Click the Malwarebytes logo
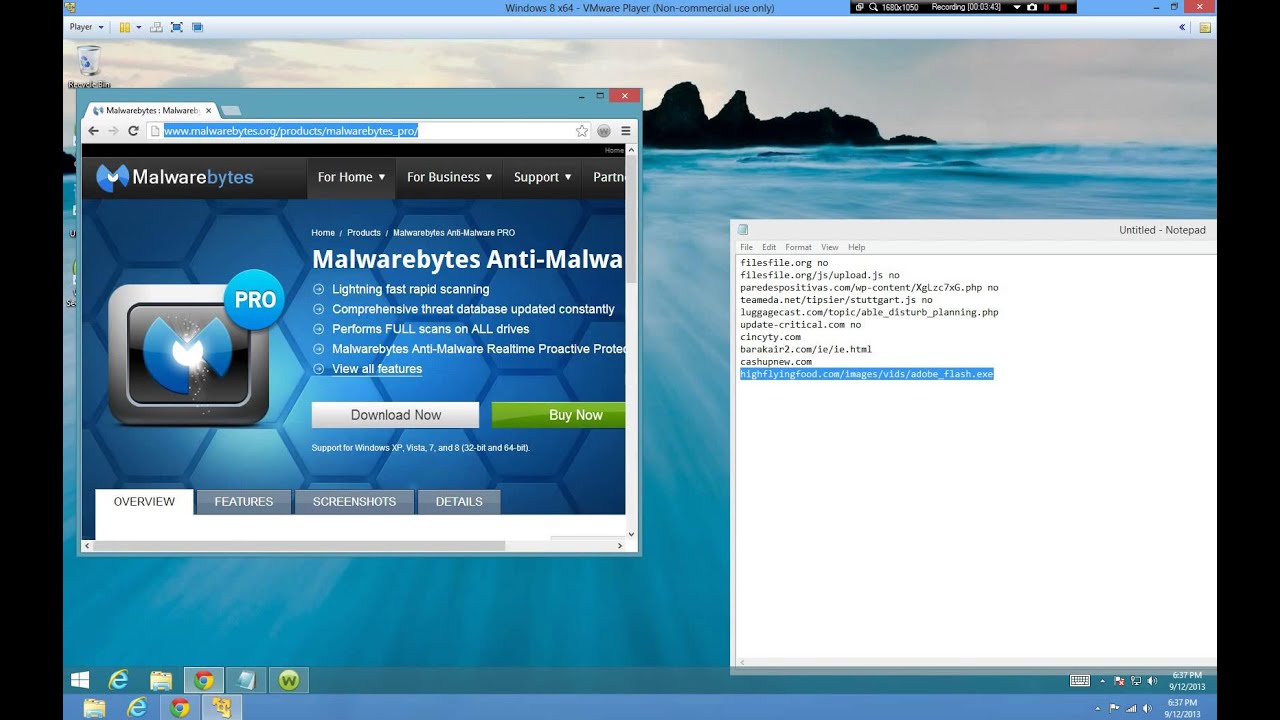 tap(175, 178)
